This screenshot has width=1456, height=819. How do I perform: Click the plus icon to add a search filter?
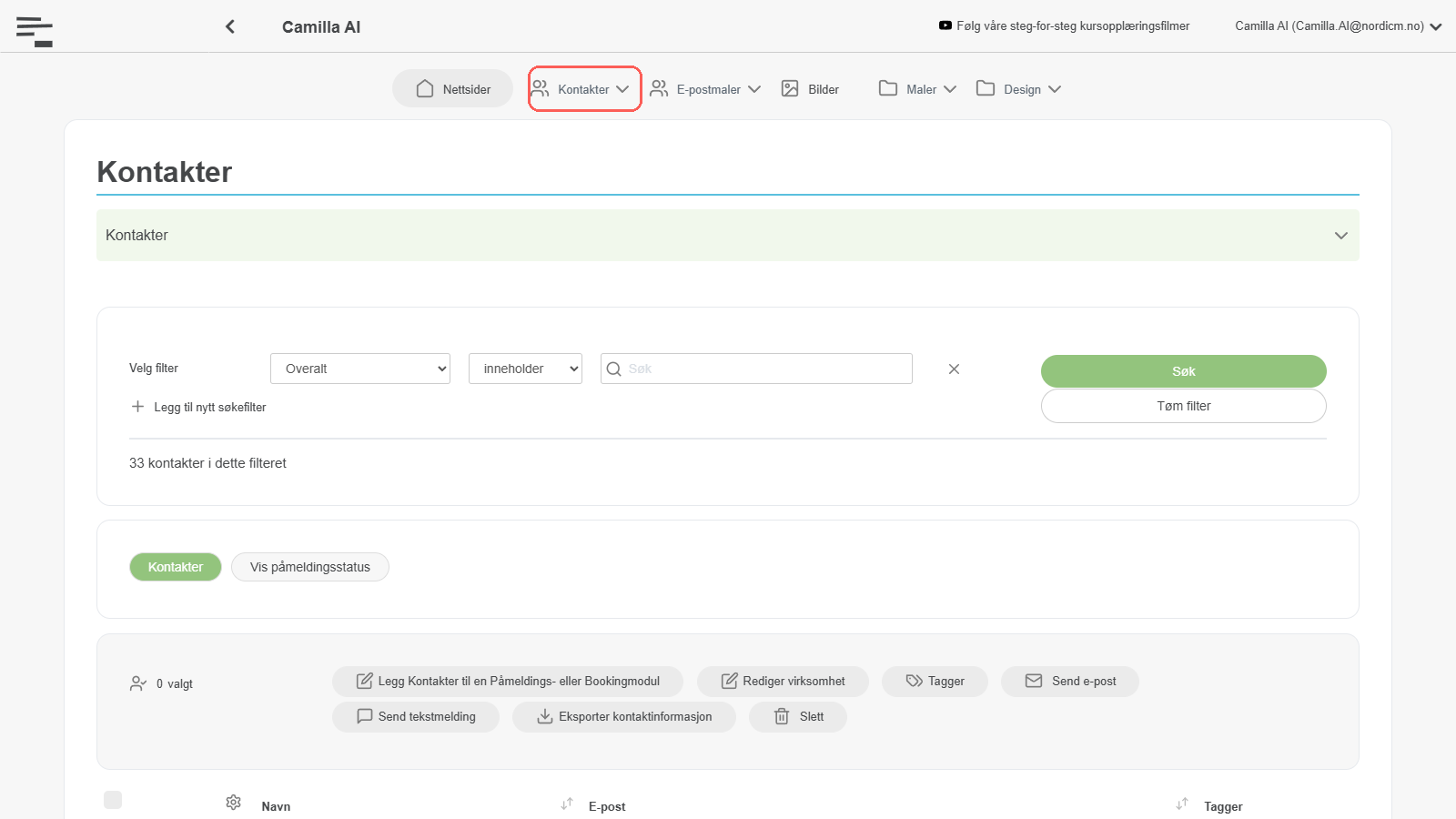(137, 407)
